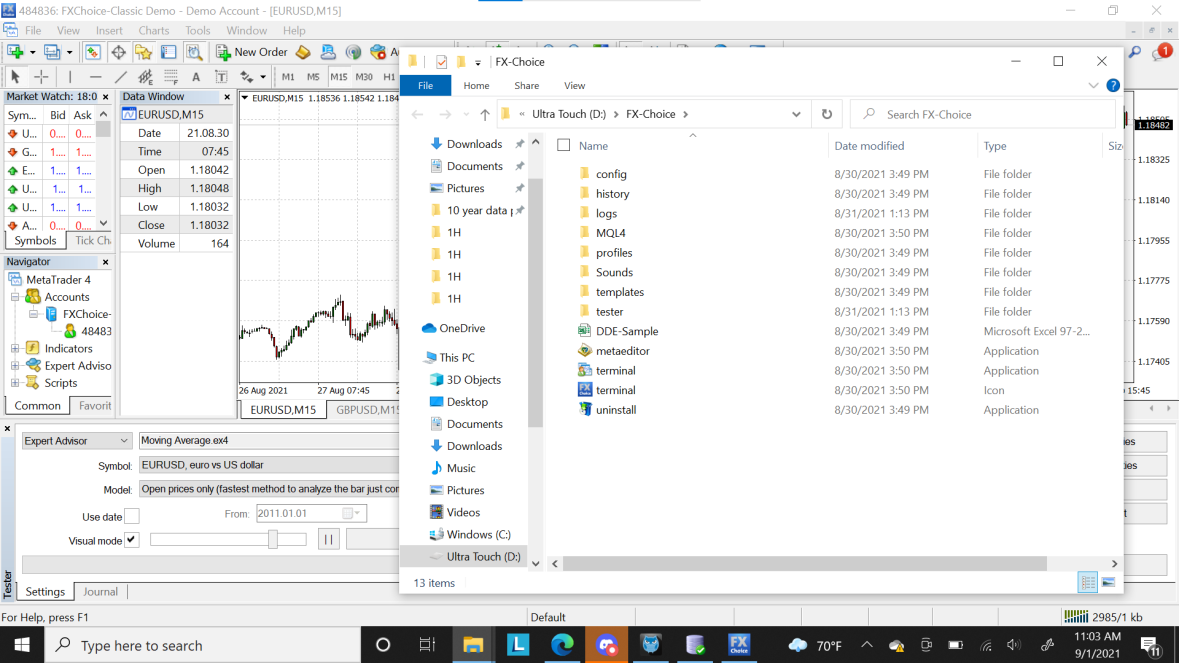1179x663 pixels.
Task: Select the Text tool marked A
Action: pyautogui.click(x=195, y=77)
